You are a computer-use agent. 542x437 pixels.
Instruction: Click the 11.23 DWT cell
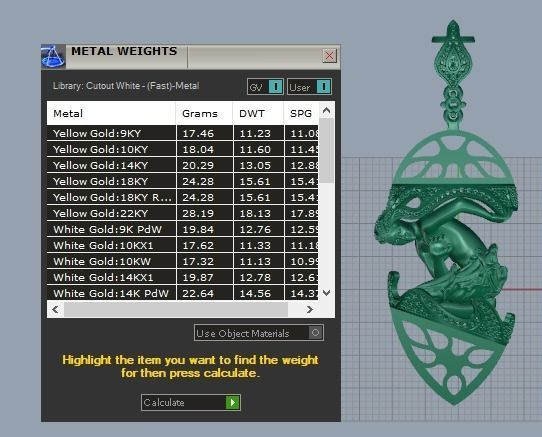coord(259,133)
